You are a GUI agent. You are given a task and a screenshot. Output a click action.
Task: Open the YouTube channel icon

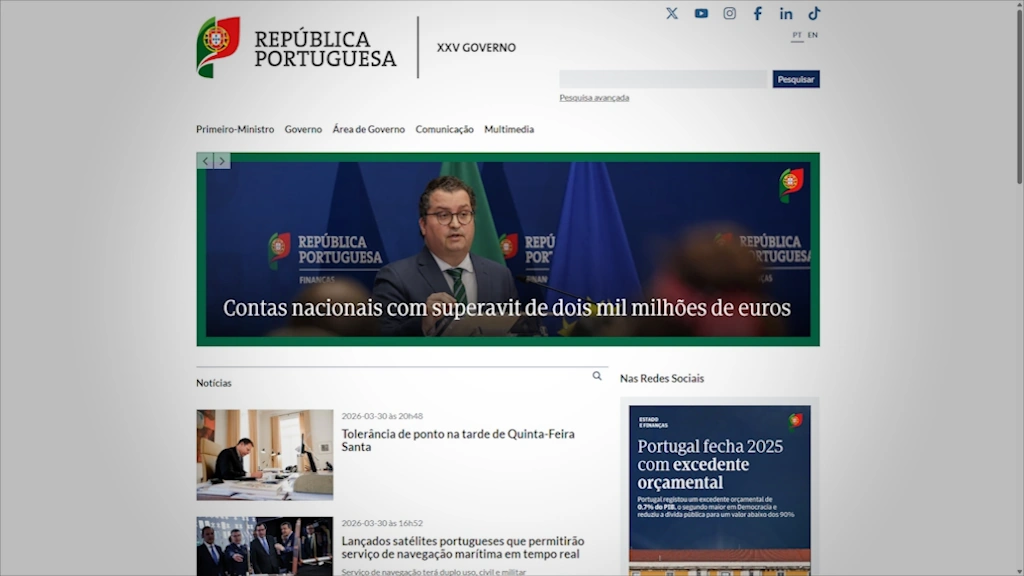click(x=701, y=13)
